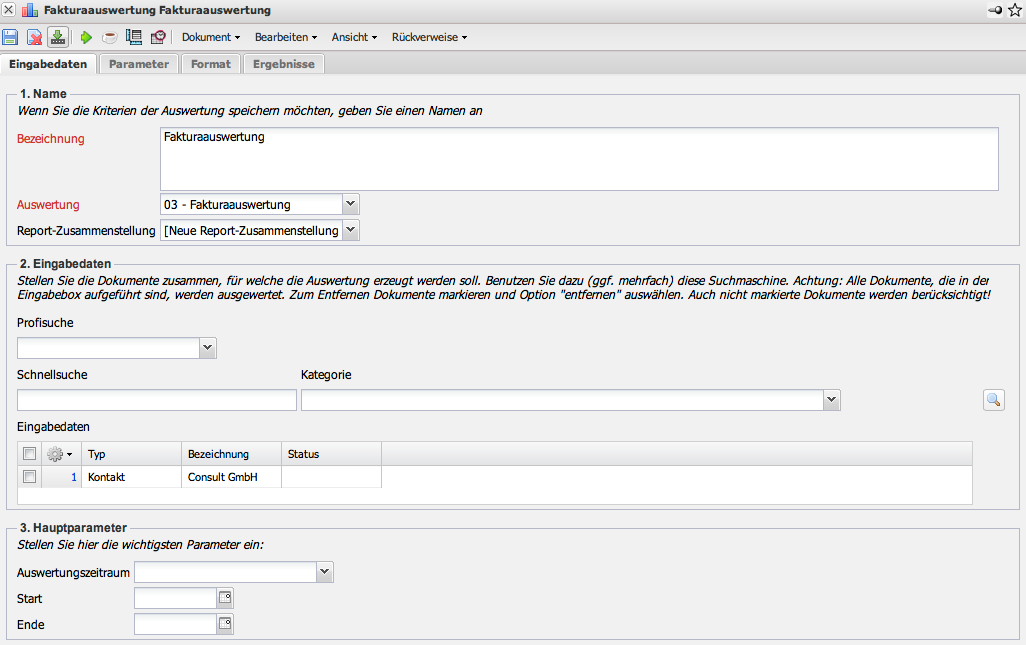Open the Auswertungszeitraum dropdown
This screenshot has width=1026, height=645.
point(325,572)
